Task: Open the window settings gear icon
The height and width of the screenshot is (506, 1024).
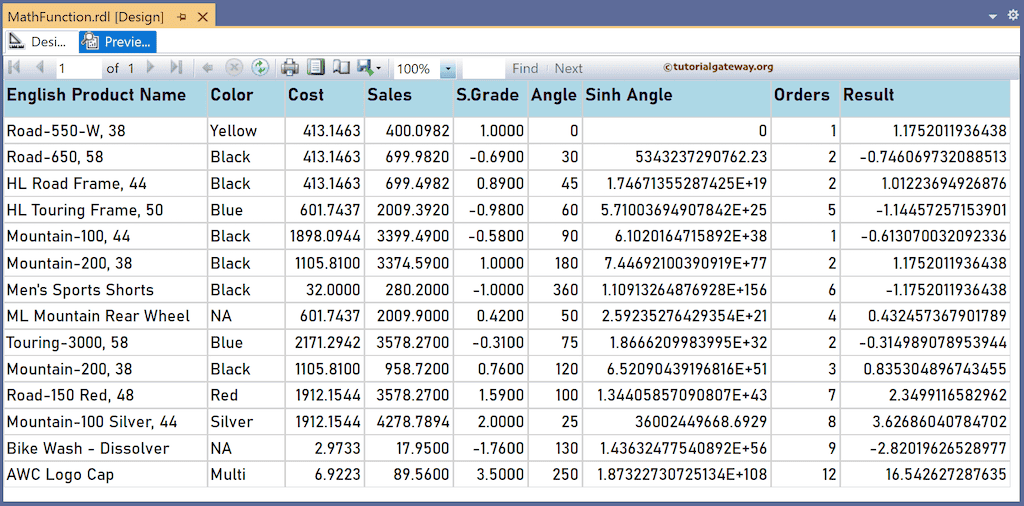Action: tap(1011, 15)
